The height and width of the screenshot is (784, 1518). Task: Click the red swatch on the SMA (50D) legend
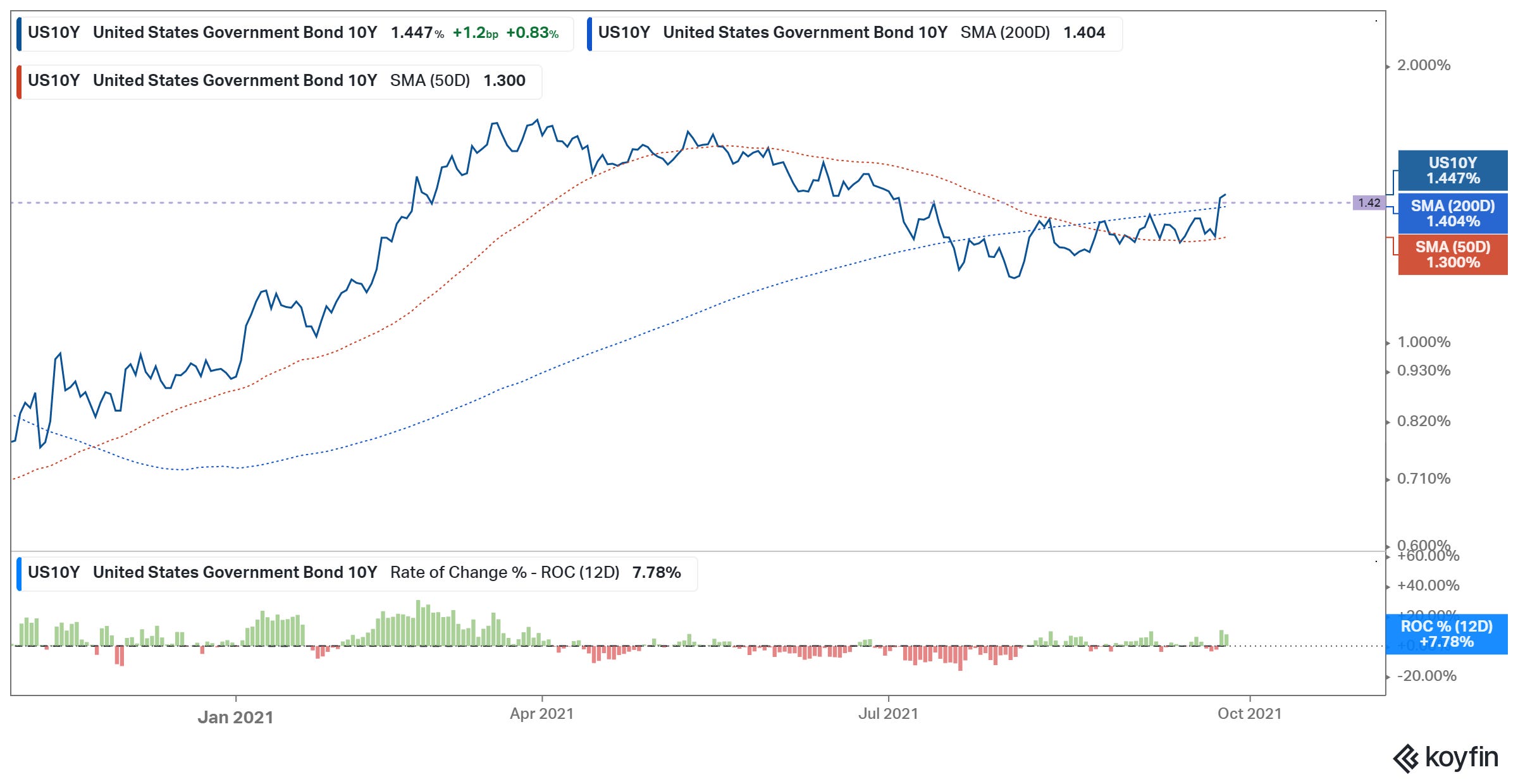(19, 81)
